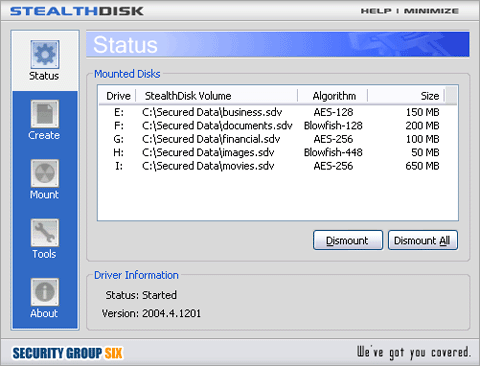Select the documents.sdv volume path
The image size is (480, 366).
pyautogui.click(x=217, y=126)
